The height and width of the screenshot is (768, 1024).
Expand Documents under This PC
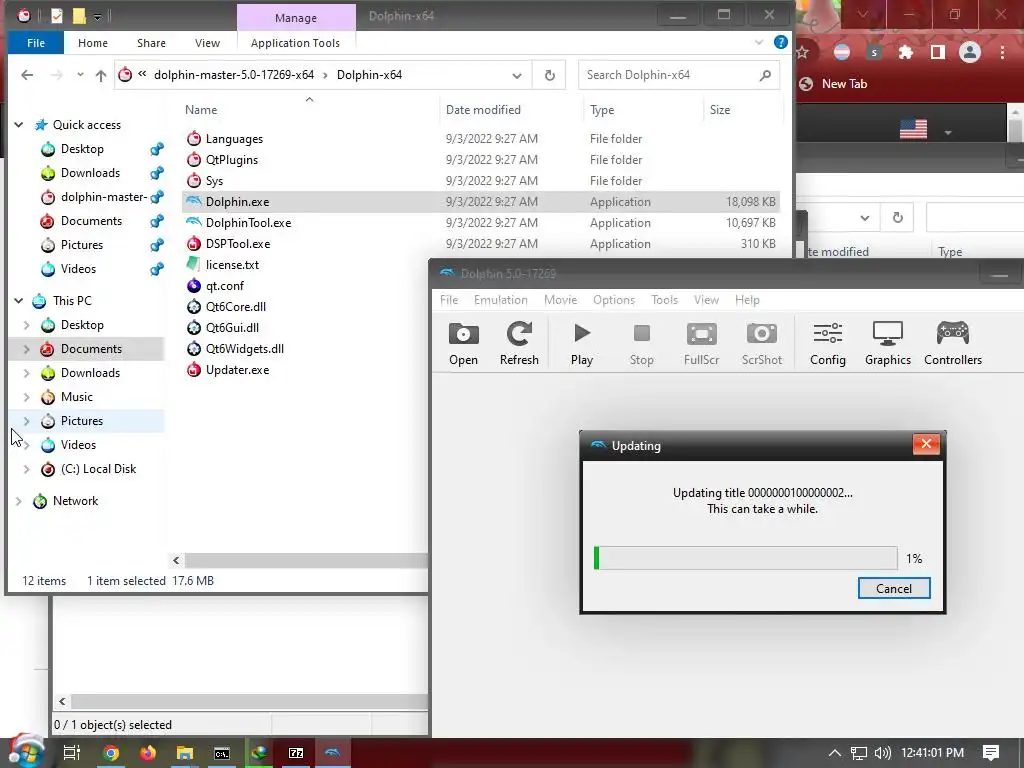pyautogui.click(x=27, y=349)
